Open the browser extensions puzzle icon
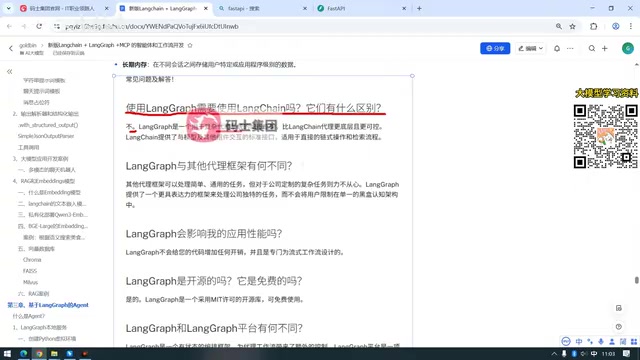Screen dimensions: 640x360 pos(593,26)
